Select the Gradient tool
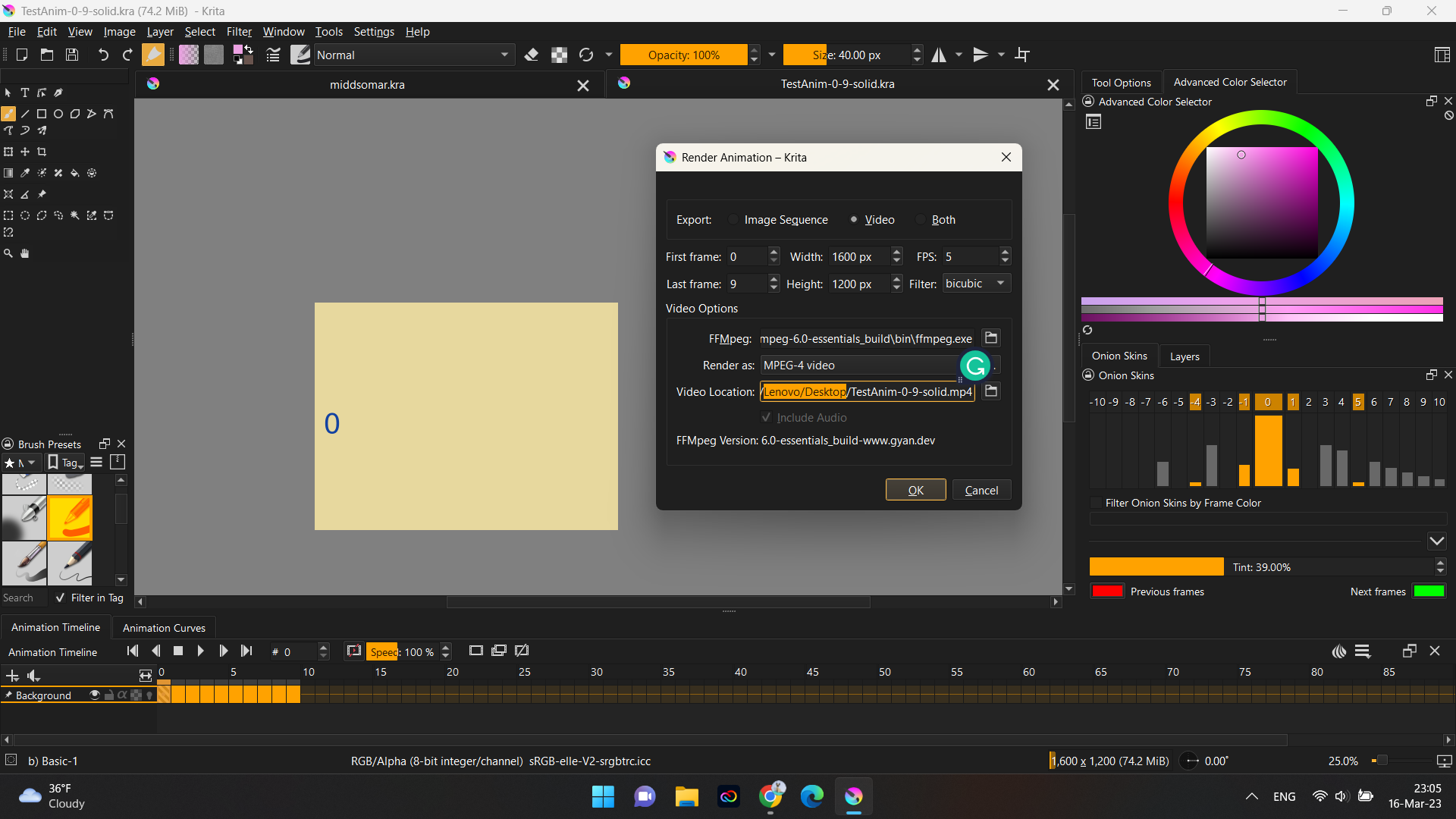Viewport: 1456px width, 819px height. 8,173
